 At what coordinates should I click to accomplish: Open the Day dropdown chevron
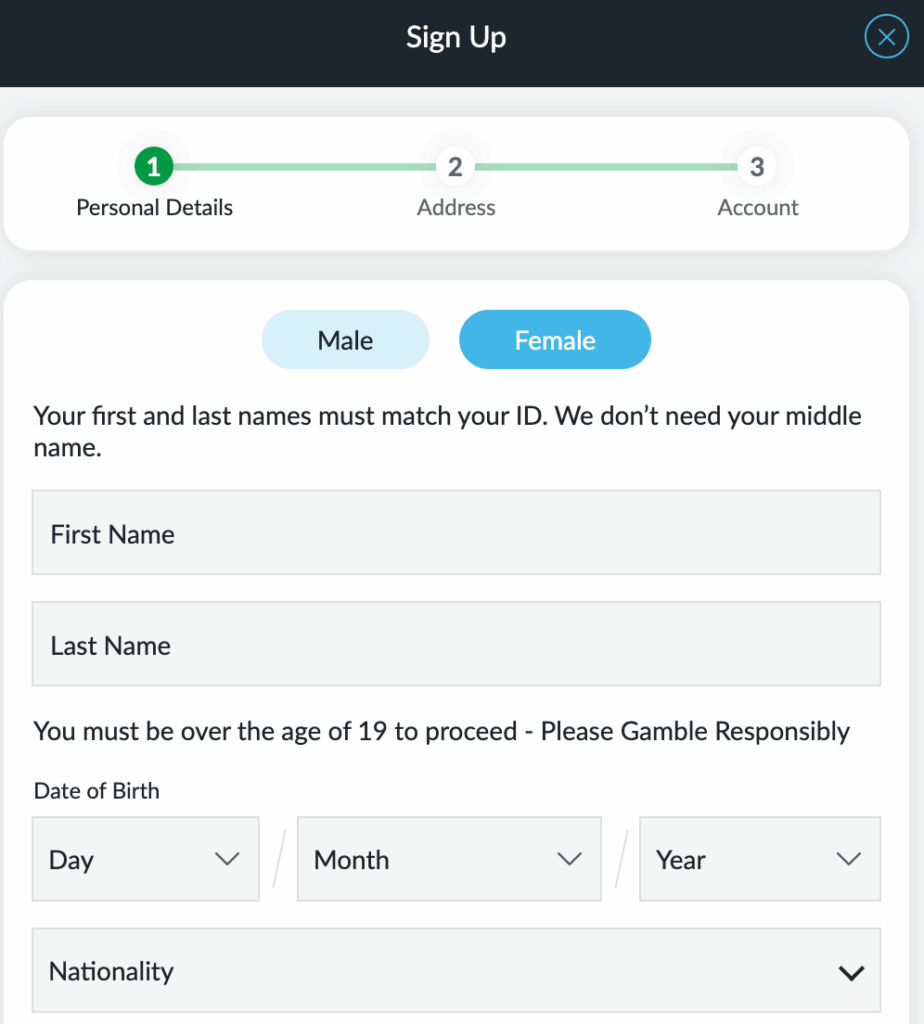click(228, 858)
